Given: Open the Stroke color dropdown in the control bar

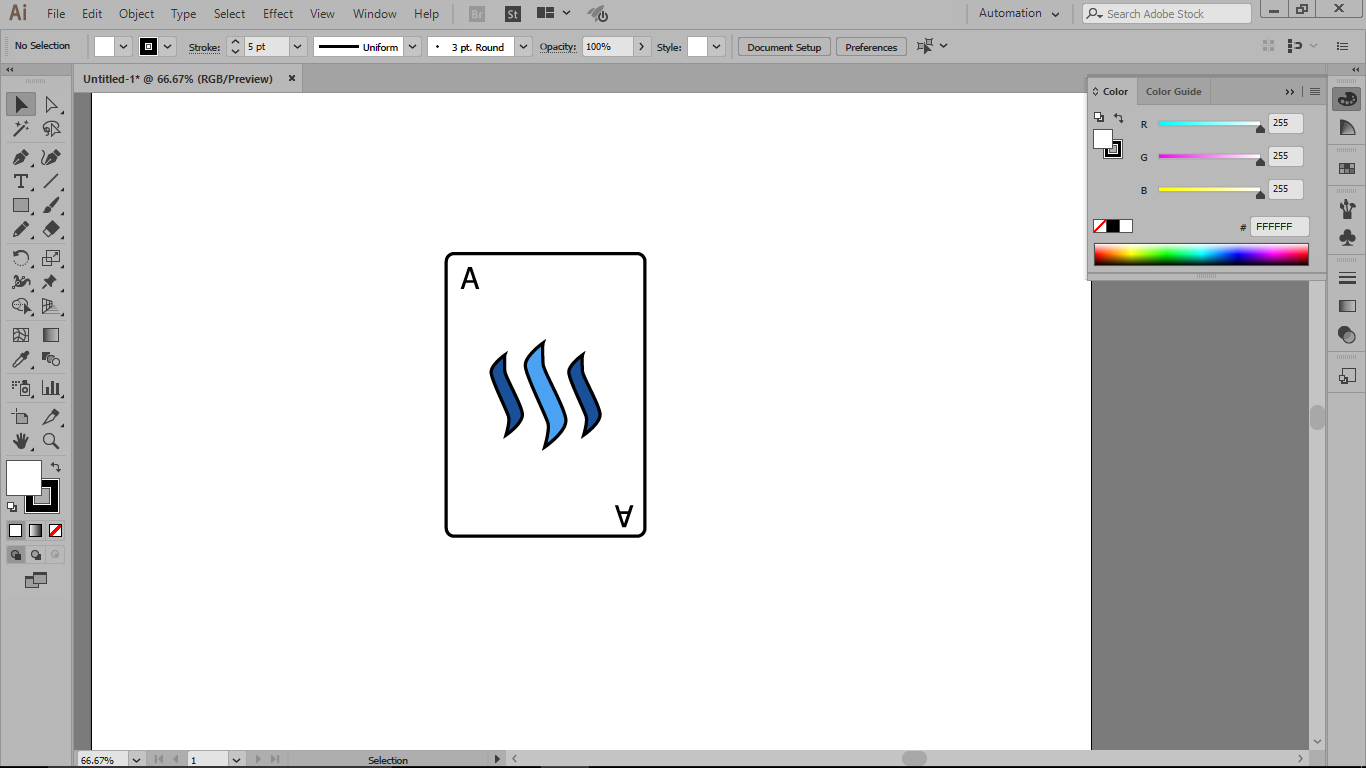Looking at the screenshot, I should [x=168, y=46].
